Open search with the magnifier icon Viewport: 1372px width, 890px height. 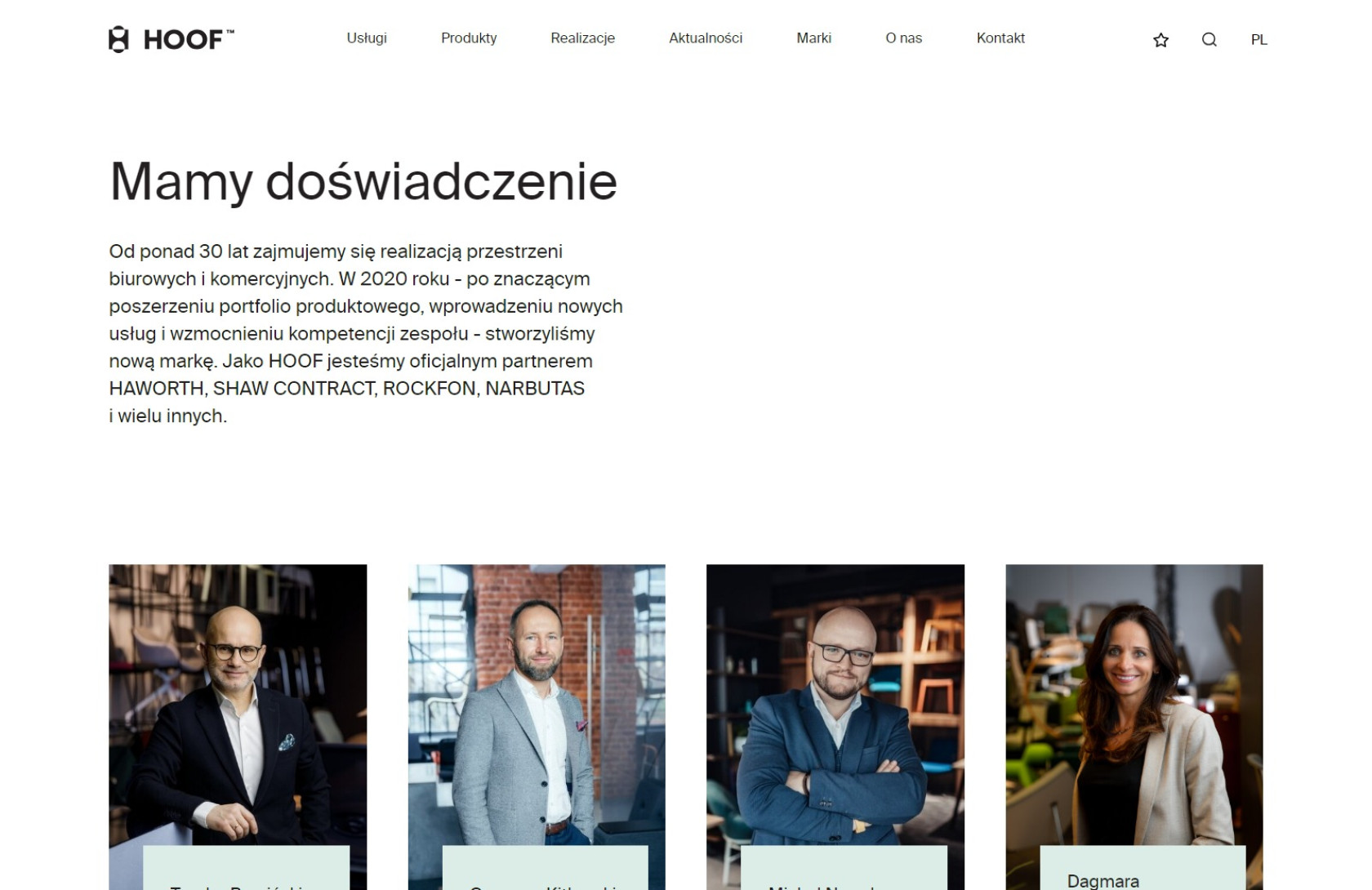[1209, 40]
